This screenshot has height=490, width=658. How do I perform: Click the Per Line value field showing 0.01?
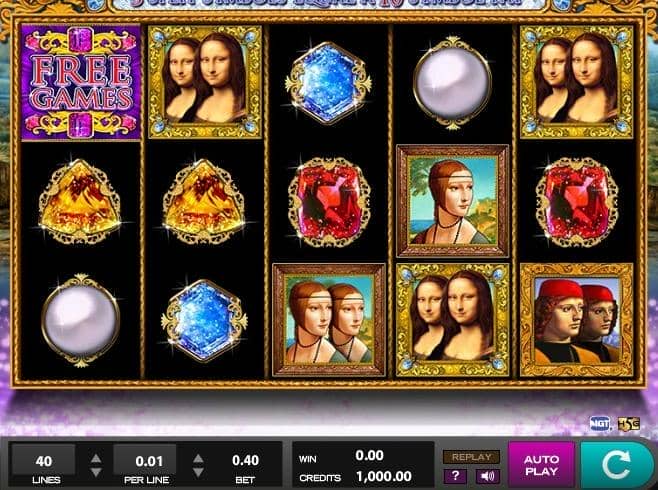(x=145, y=461)
